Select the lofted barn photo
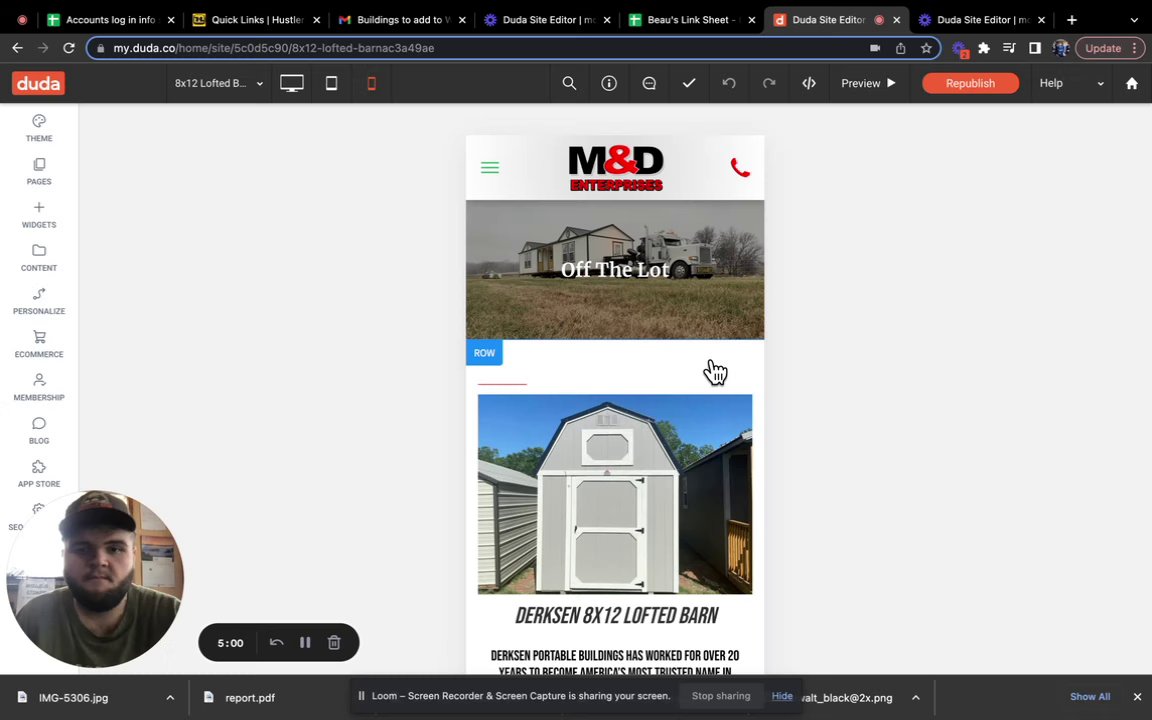 click(x=615, y=494)
